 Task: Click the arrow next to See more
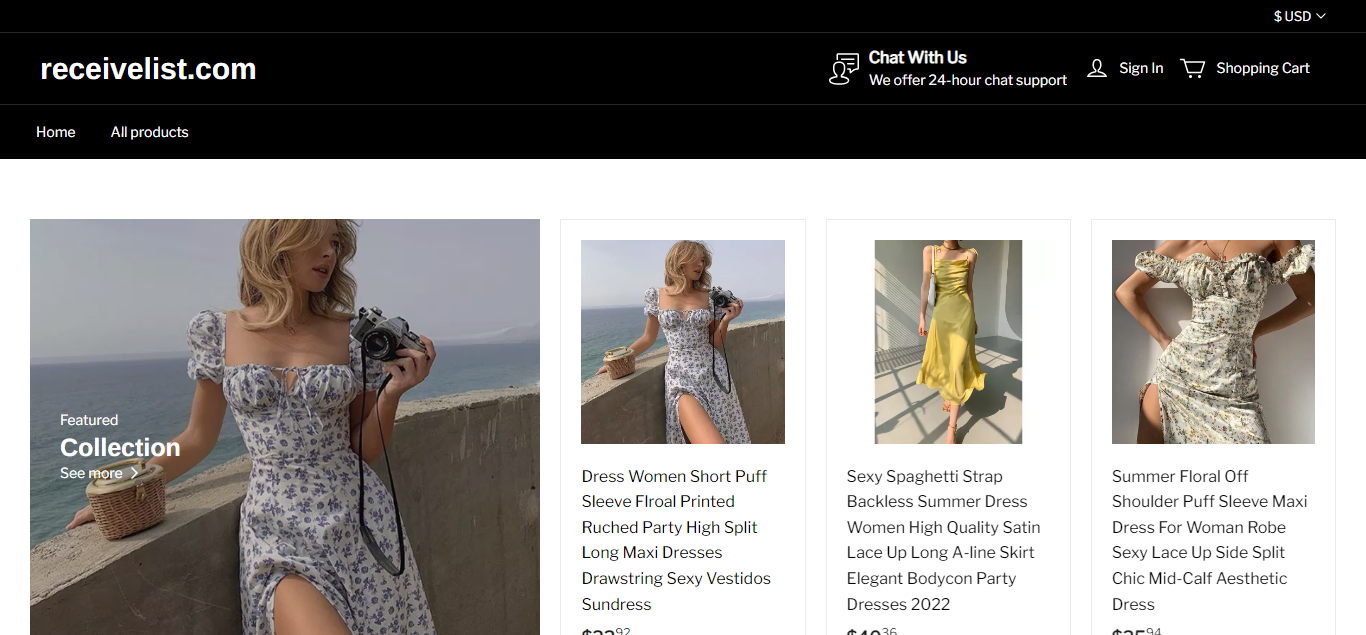pos(135,474)
